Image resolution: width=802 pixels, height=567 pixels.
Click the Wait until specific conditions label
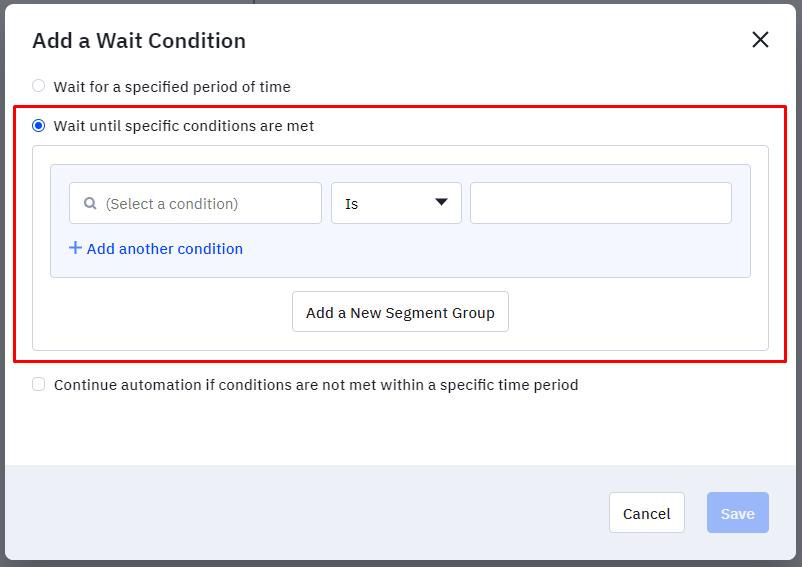[x=184, y=126]
